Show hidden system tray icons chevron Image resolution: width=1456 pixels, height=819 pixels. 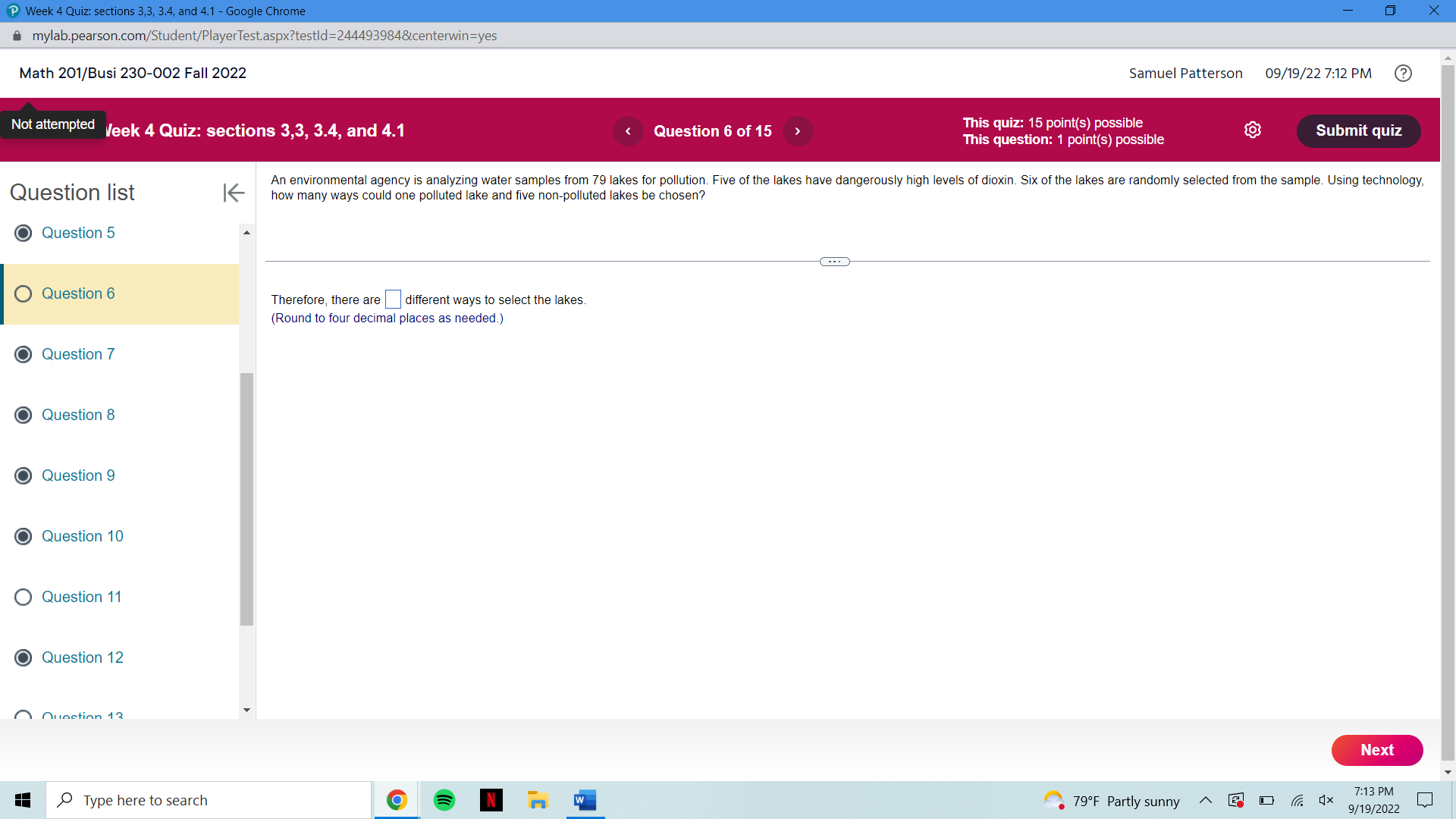pyautogui.click(x=1205, y=800)
